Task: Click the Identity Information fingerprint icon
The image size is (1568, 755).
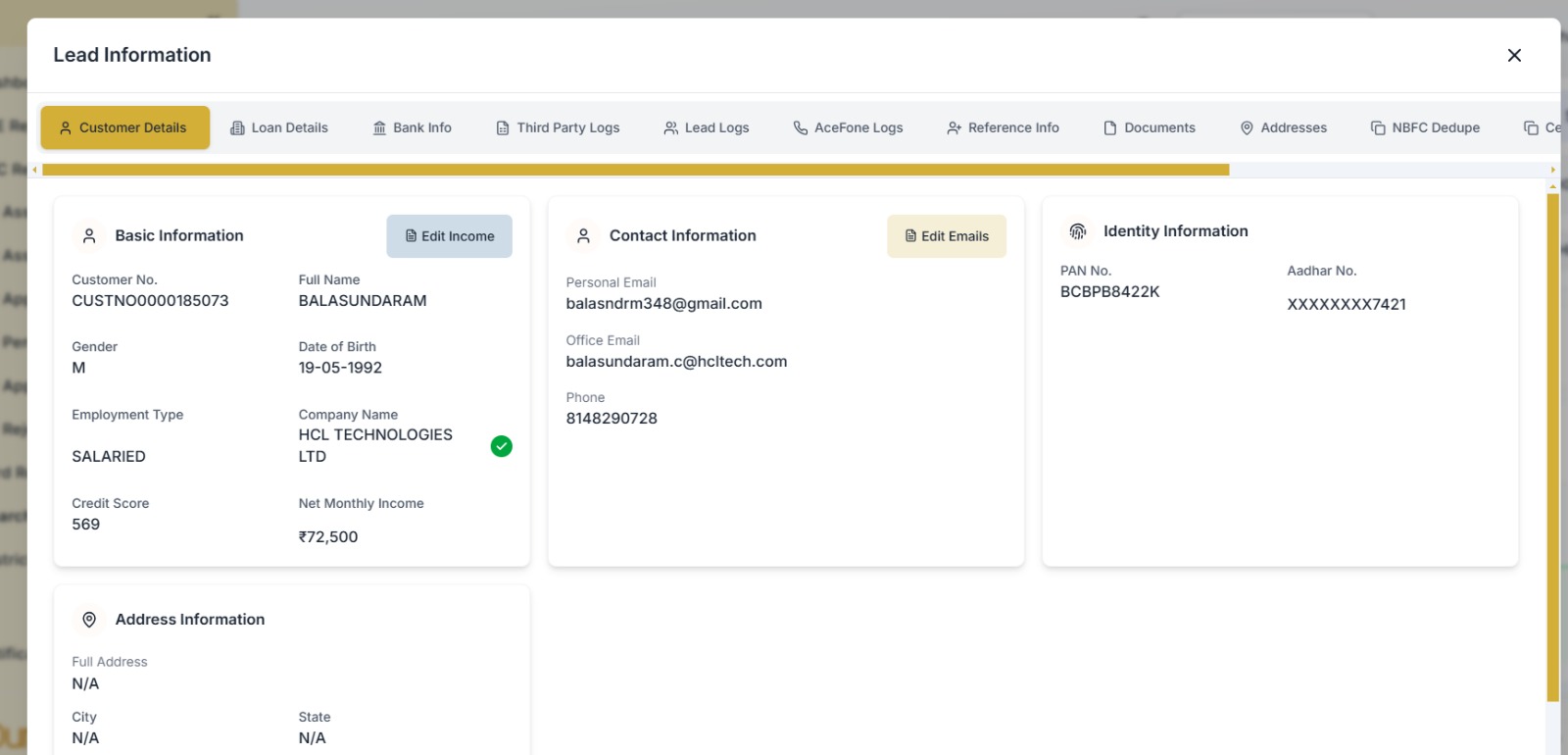Action: (1078, 231)
